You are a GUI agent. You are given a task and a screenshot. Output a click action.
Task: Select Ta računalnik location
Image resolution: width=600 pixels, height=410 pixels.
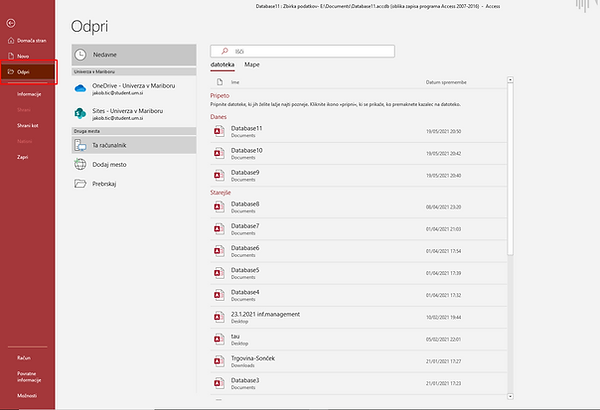click(x=134, y=145)
